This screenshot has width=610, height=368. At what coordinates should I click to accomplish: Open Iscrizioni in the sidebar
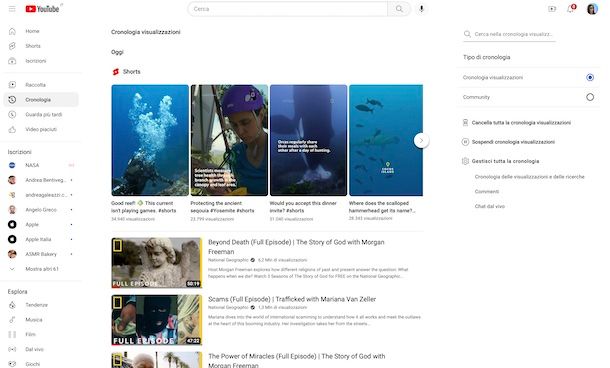(x=41, y=61)
